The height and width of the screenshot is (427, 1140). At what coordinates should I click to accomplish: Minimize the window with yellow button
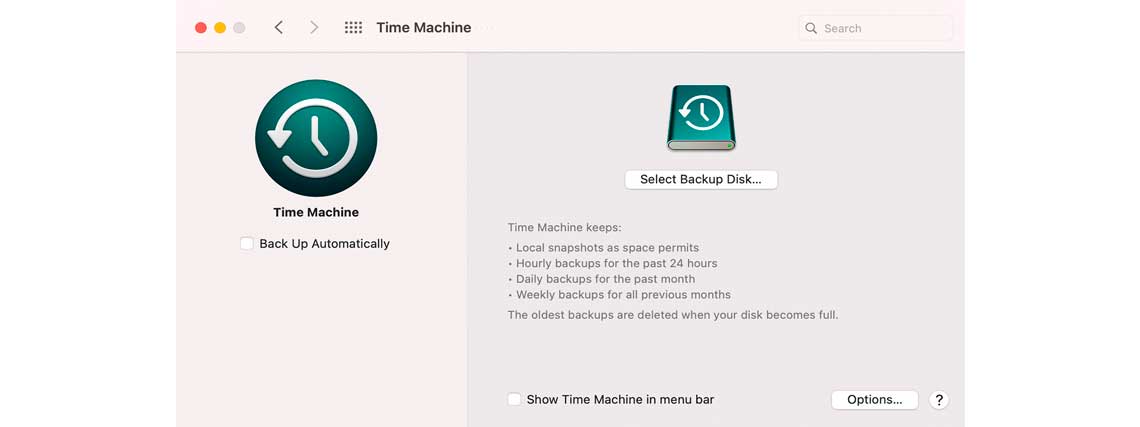[x=220, y=28]
